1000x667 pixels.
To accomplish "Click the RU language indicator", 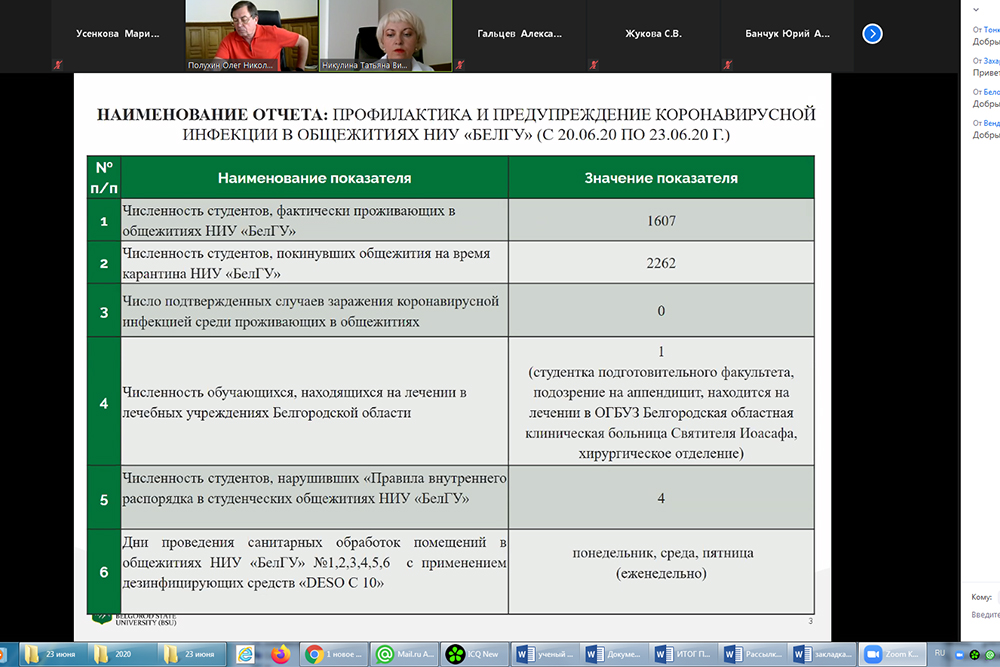I will tap(938, 654).
